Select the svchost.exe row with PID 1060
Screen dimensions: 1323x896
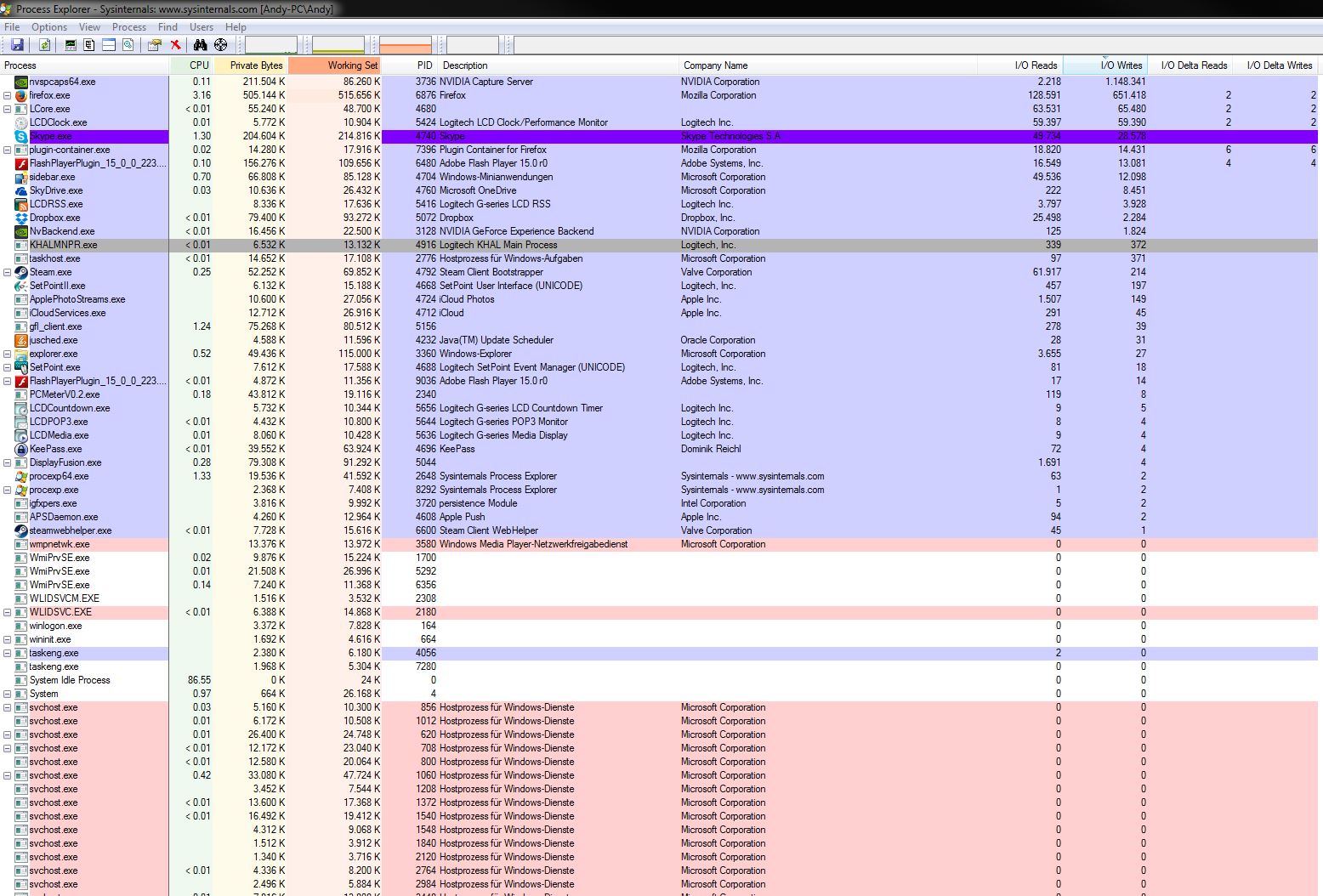(x=659, y=775)
